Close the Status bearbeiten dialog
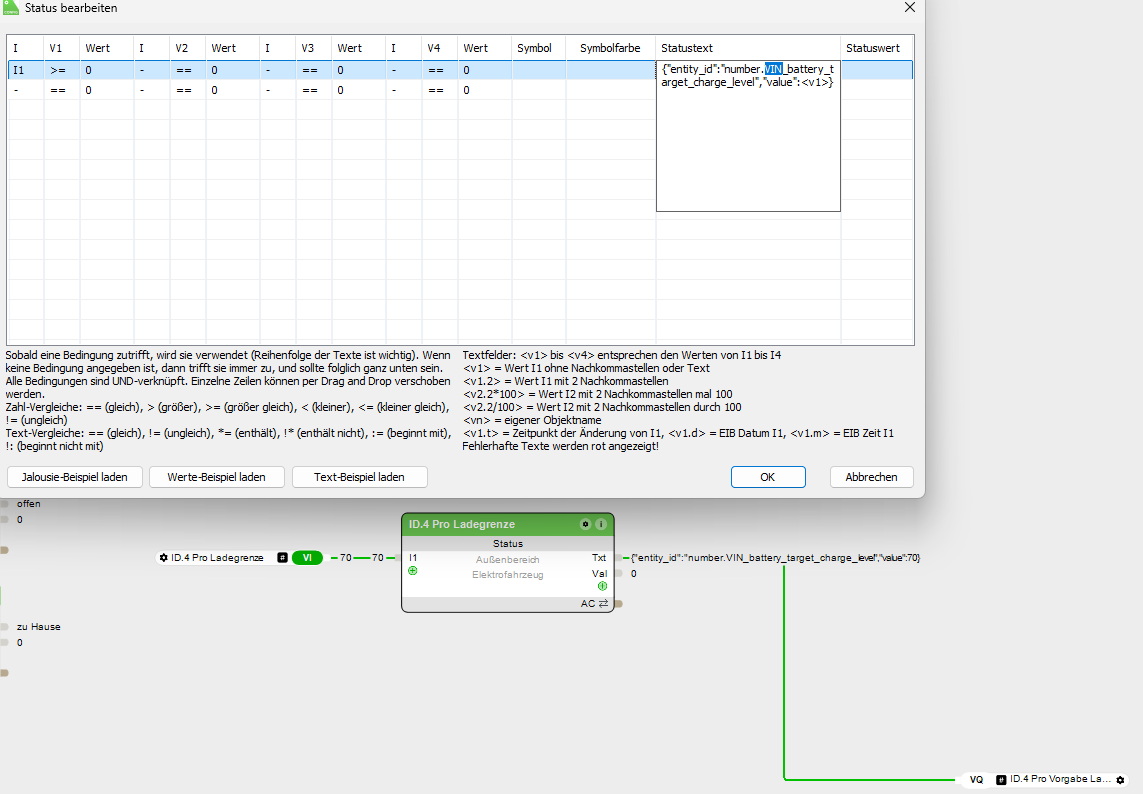Viewport: 1143px width, 794px height. (x=910, y=7)
